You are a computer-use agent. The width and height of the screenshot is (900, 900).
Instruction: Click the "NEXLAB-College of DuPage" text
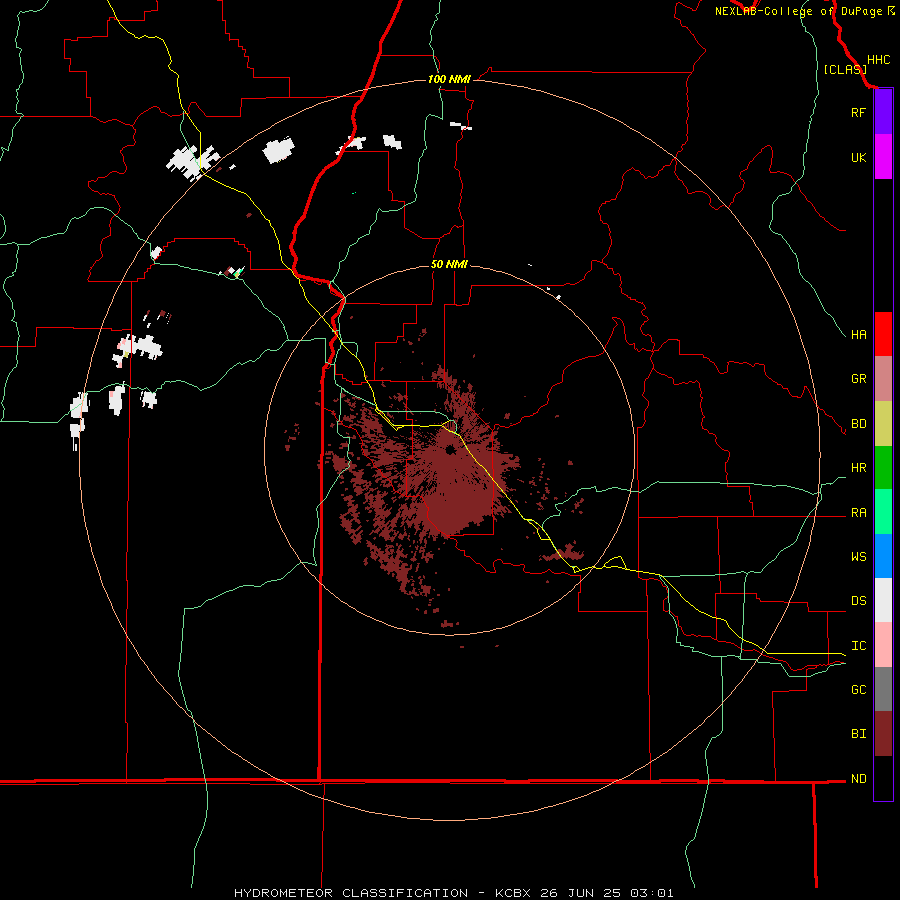pyautogui.click(x=800, y=11)
